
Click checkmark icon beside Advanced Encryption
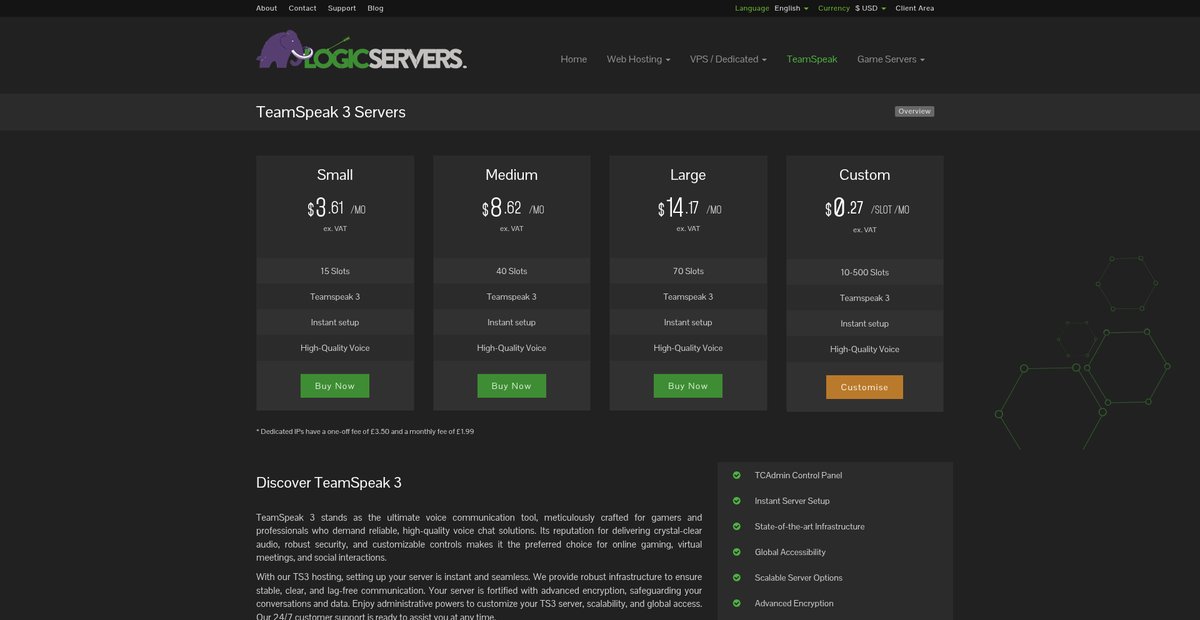[x=737, y=603]
